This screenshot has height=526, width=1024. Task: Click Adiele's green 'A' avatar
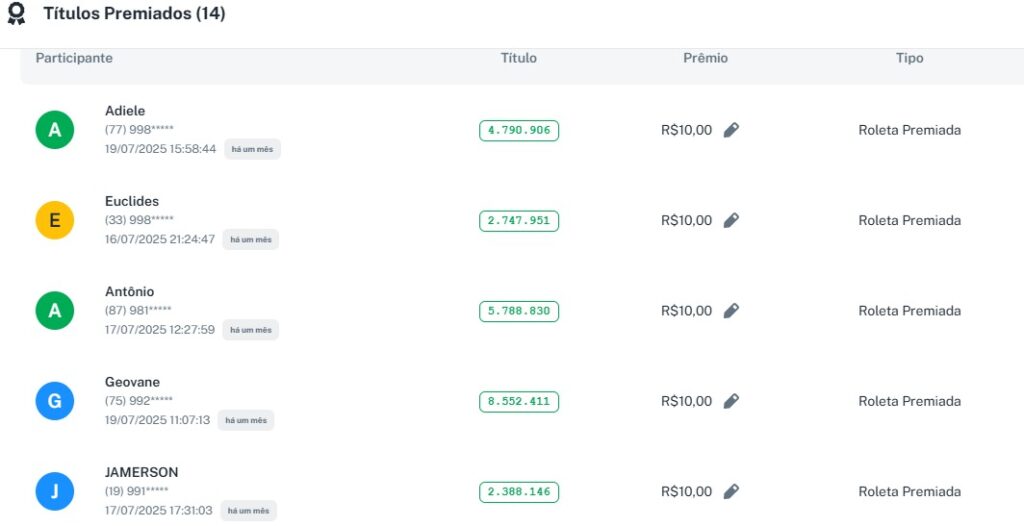pos(55,130)
